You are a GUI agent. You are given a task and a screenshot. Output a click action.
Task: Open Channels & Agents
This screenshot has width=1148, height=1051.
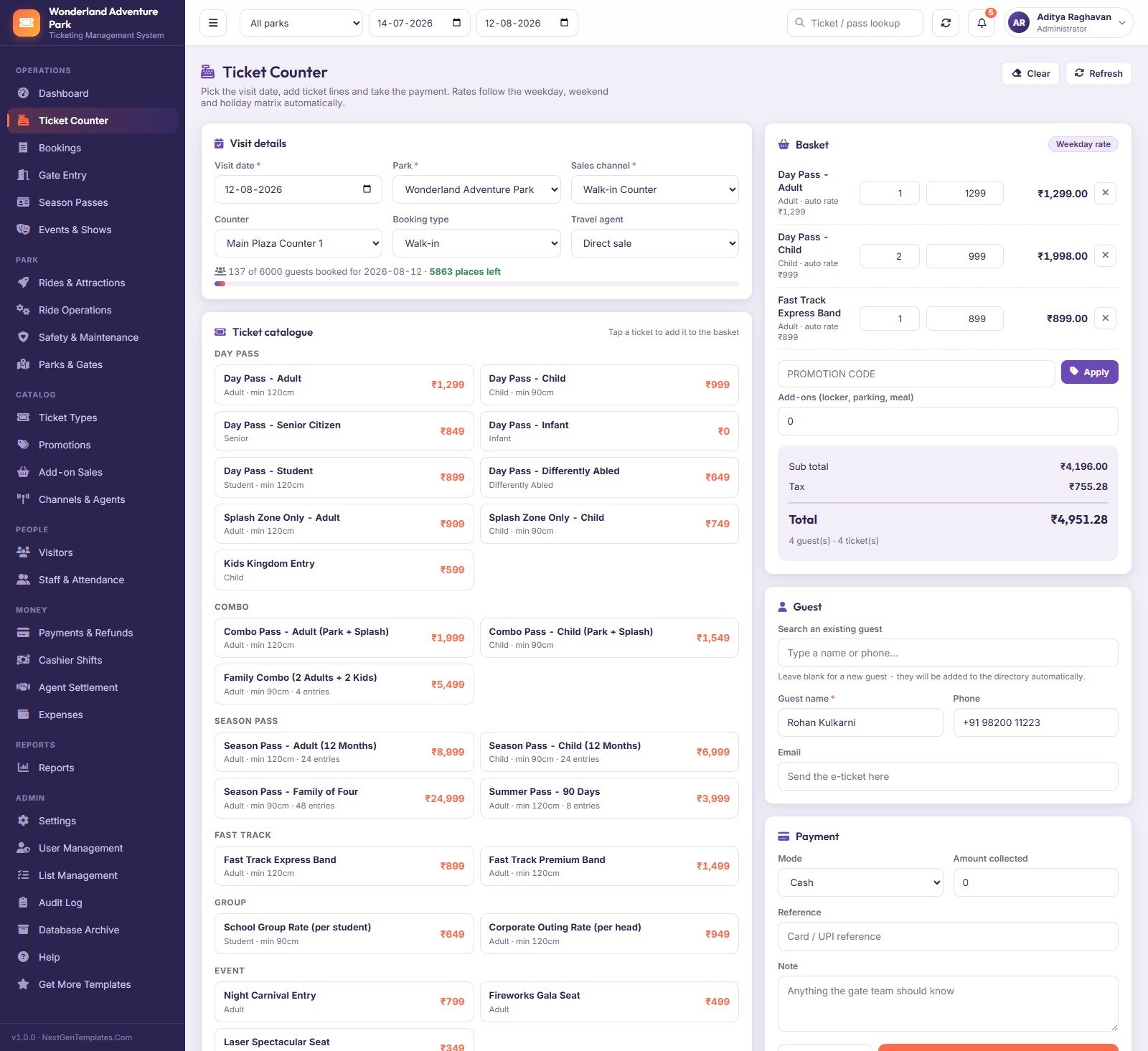92,499
